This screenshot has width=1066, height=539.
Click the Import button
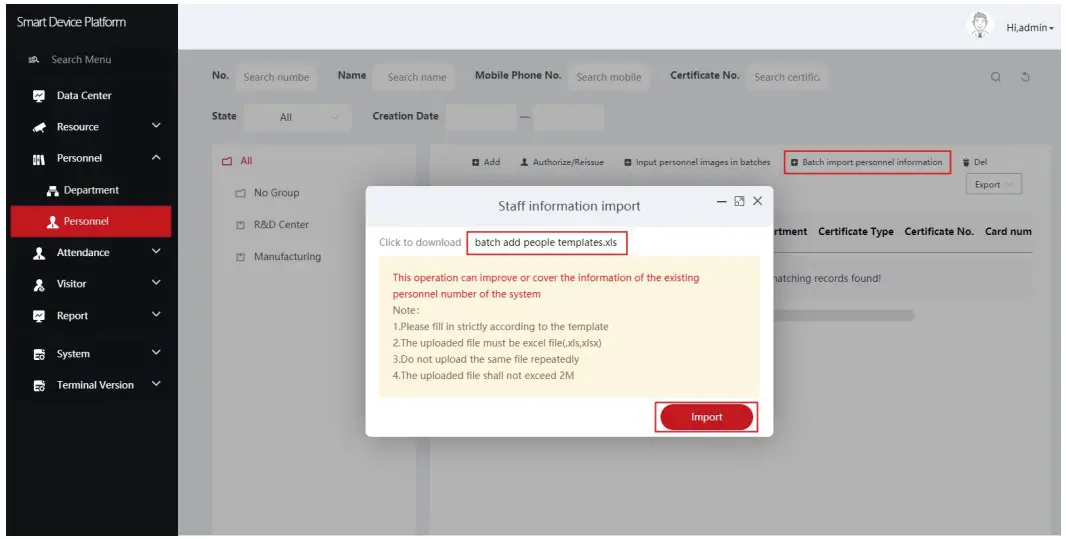(x=706, y=417)
